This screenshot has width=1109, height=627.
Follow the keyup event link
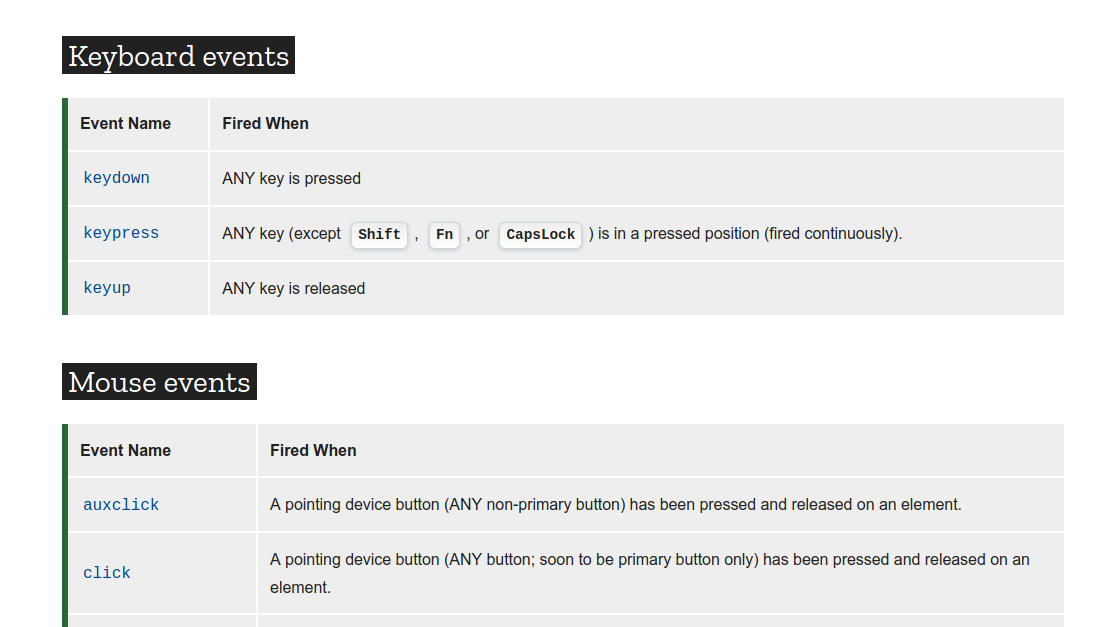tap(107, 288)
